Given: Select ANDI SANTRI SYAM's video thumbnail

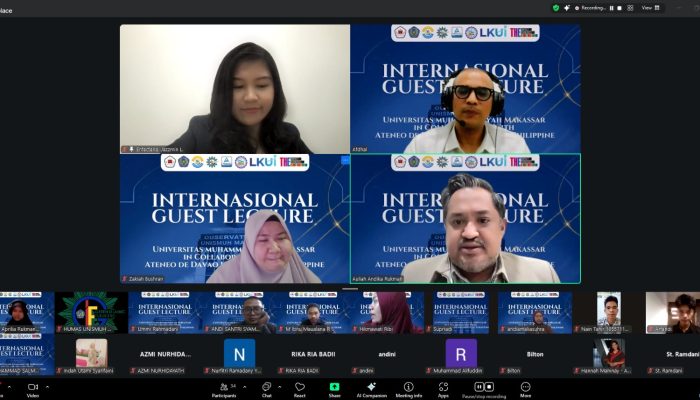Looking at the screenshot, I should 239,312.
